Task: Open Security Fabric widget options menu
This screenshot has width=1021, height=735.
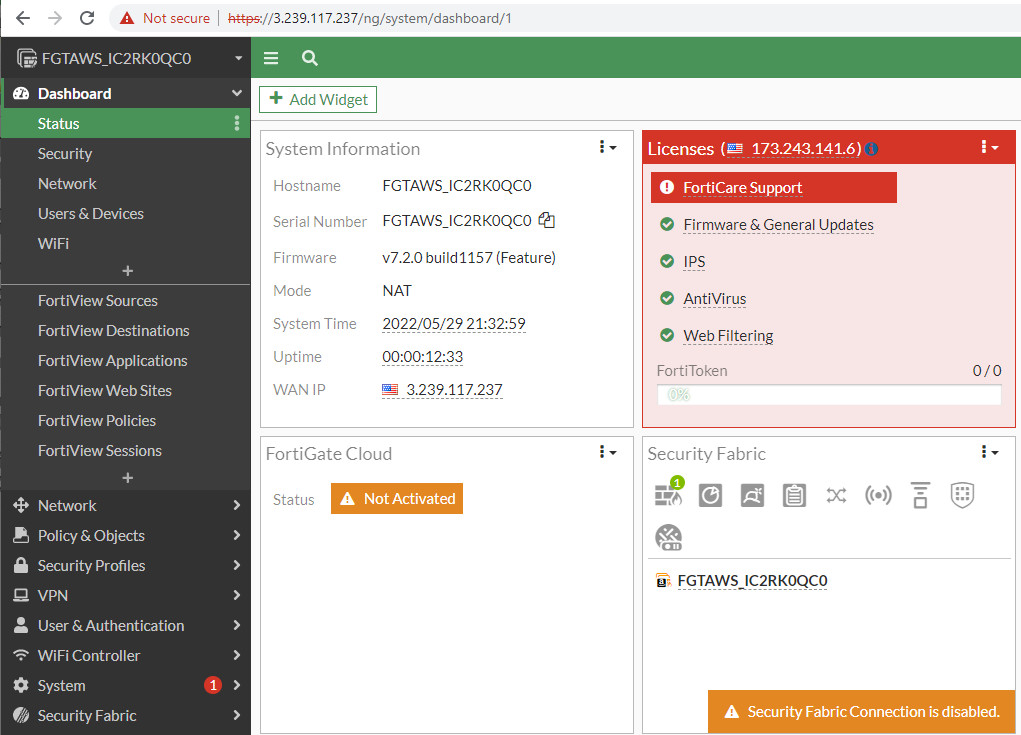Action: tap(989, 452)
